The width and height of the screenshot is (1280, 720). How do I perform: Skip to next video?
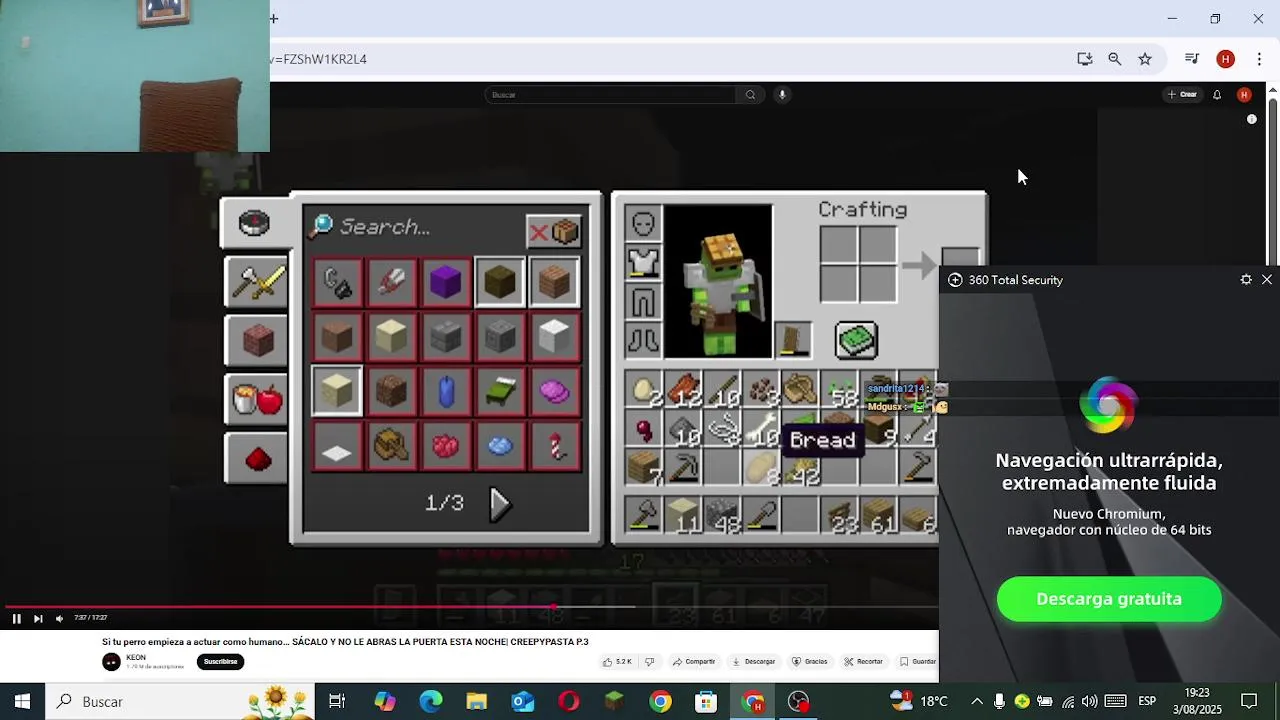(x=38, y=619)
